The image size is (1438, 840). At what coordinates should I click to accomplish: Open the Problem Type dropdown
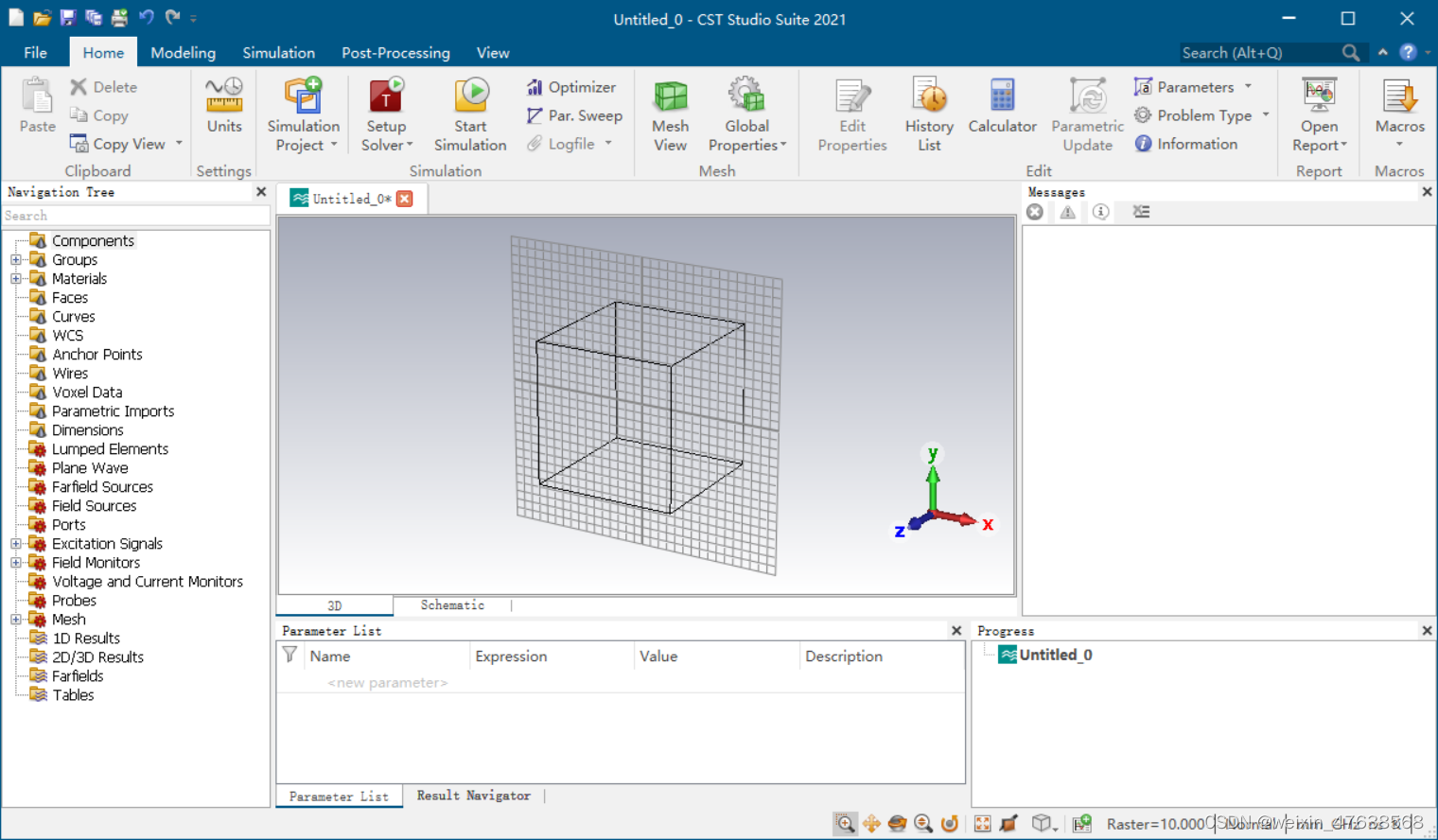[x=1266, y=115]
